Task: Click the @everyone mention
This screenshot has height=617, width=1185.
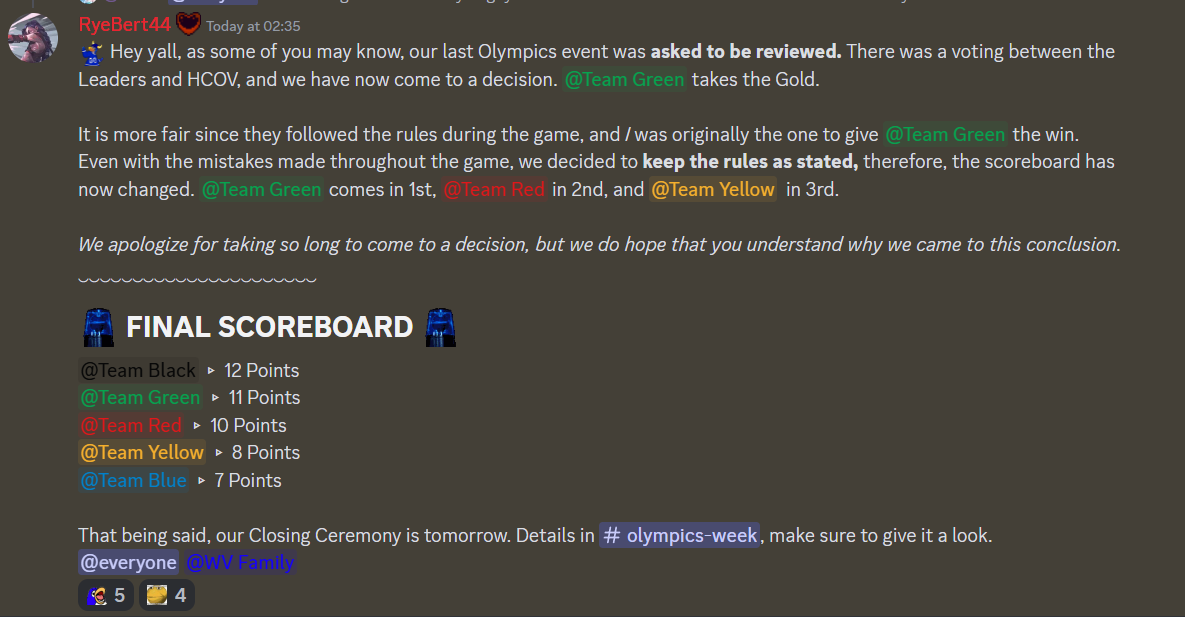Action: [x=128, y=563]
